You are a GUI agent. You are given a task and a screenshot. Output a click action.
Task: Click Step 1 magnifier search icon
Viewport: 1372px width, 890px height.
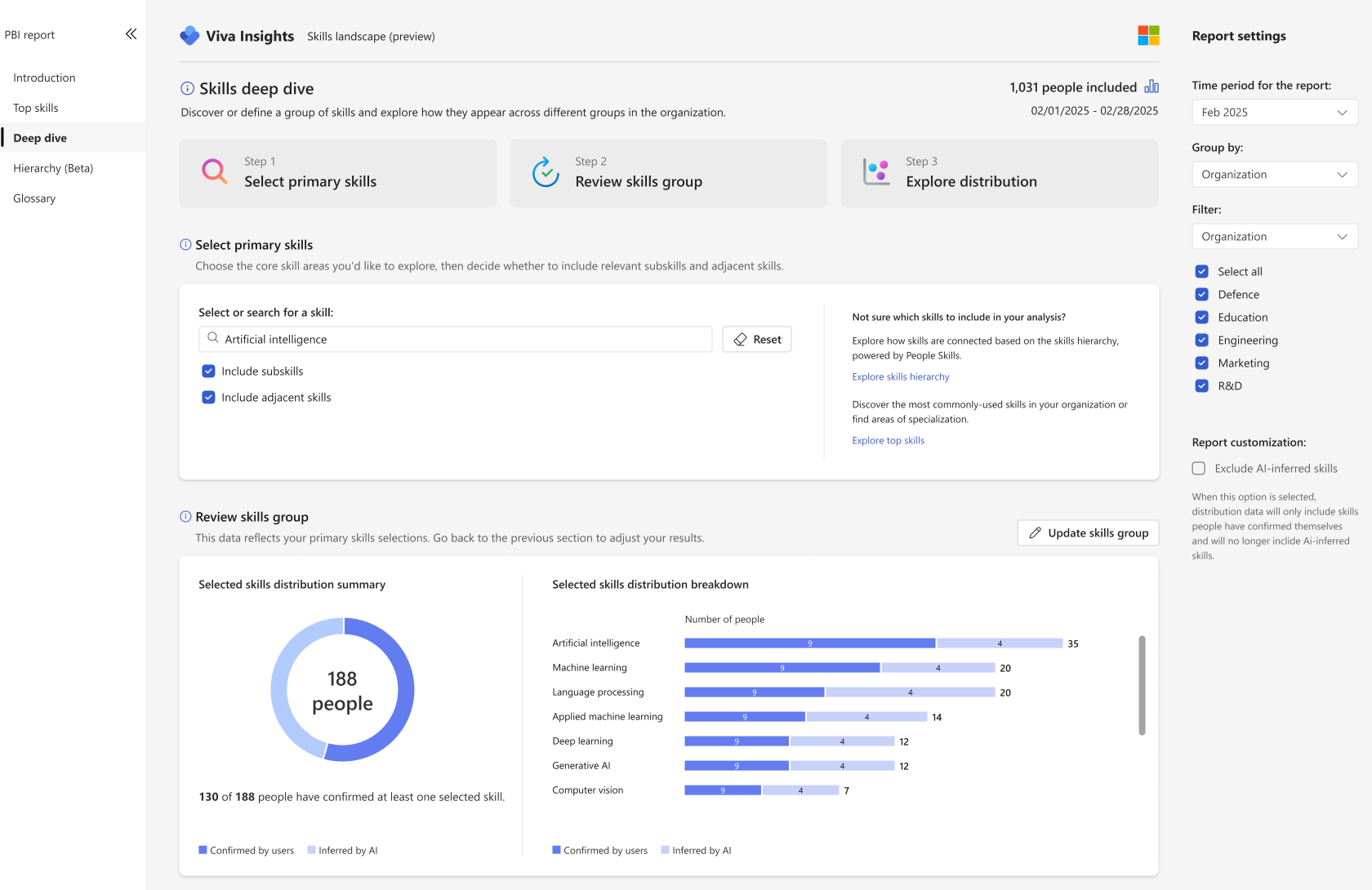(x=214, y=171)
